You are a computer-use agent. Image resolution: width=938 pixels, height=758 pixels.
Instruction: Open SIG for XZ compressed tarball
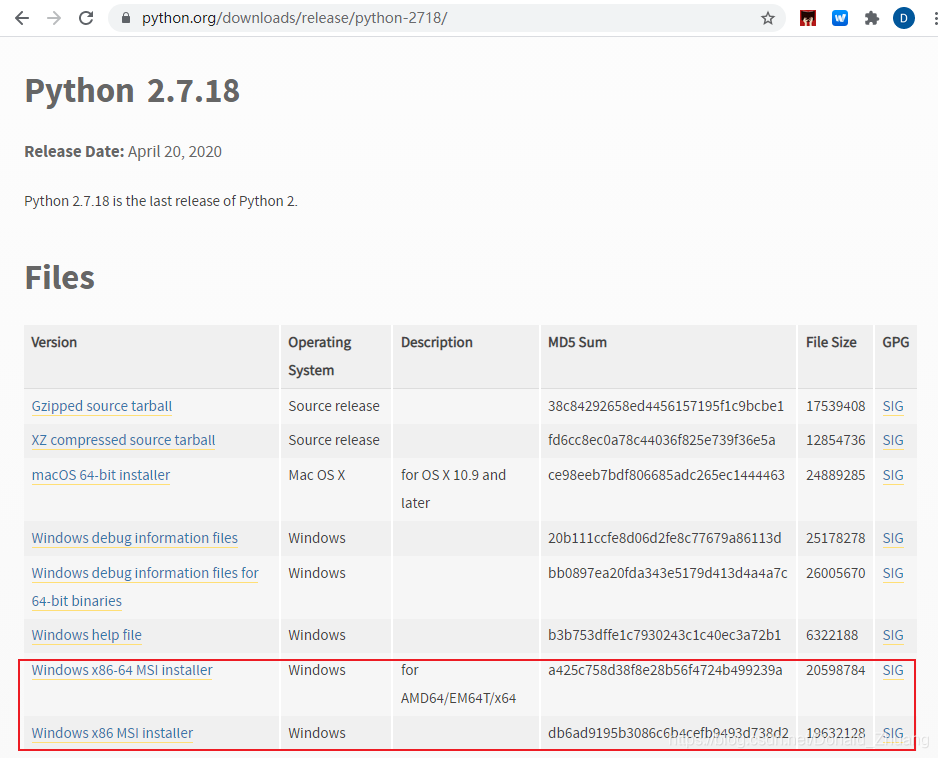coord(893,440)
